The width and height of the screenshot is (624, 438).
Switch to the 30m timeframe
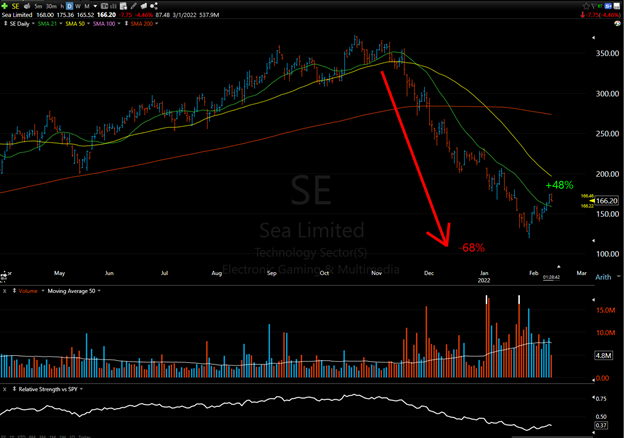pyautogui.click(x=51, y=6)
